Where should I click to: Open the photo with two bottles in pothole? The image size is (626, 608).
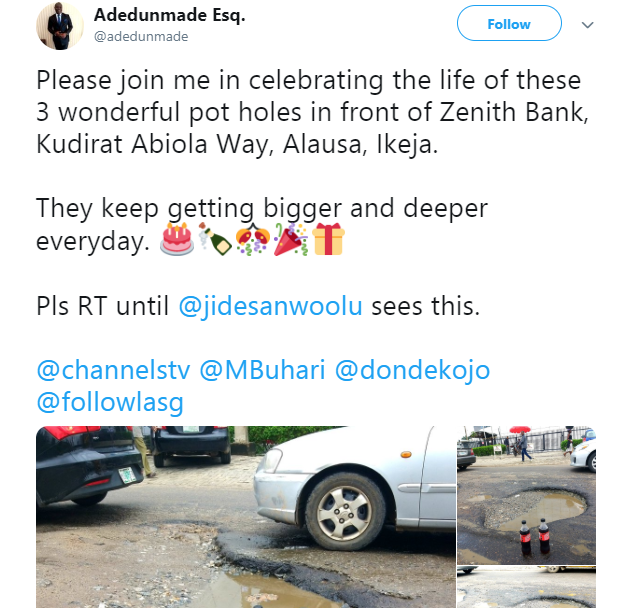pyautogui.click(x=526, y=494)
